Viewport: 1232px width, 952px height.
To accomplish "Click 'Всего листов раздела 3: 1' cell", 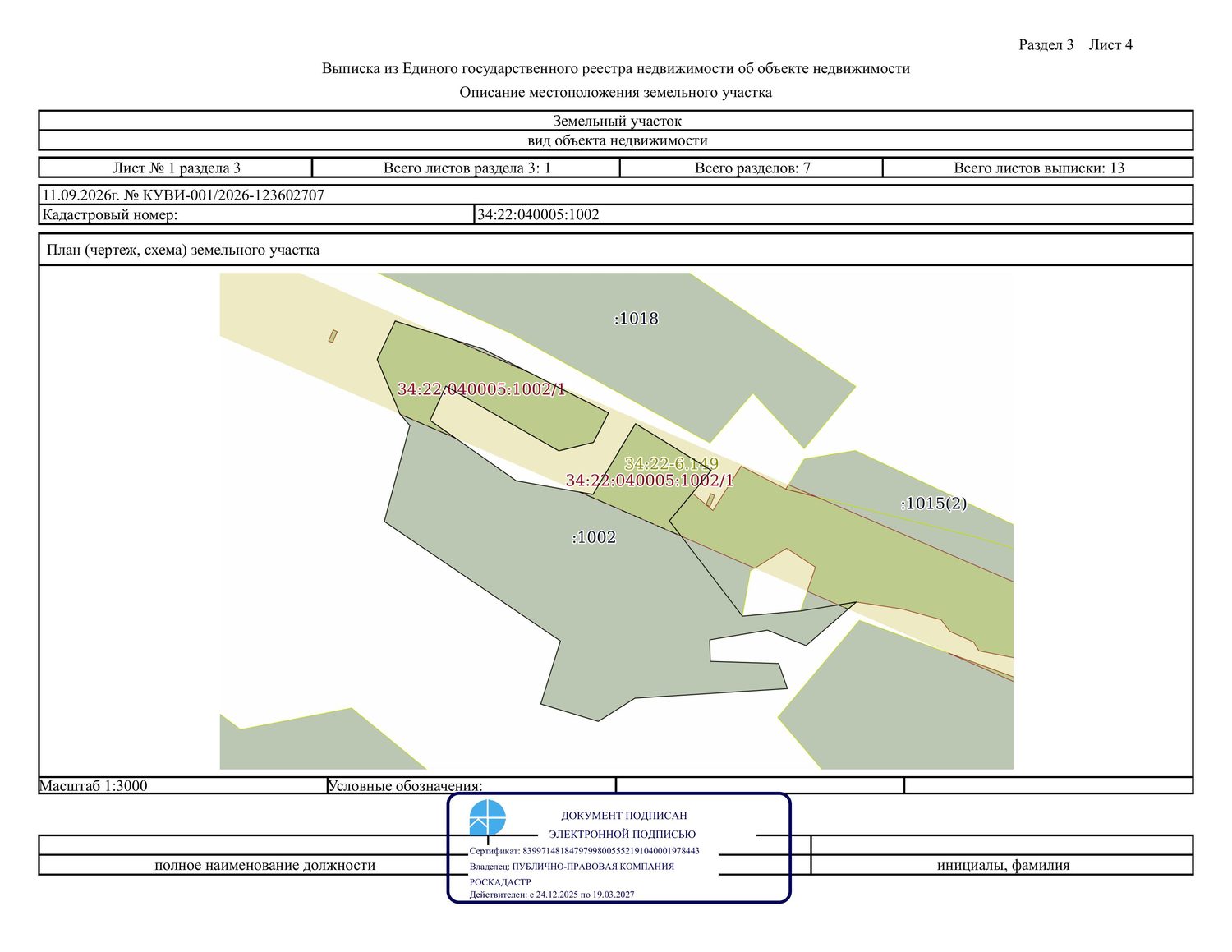I will [467, 168].
